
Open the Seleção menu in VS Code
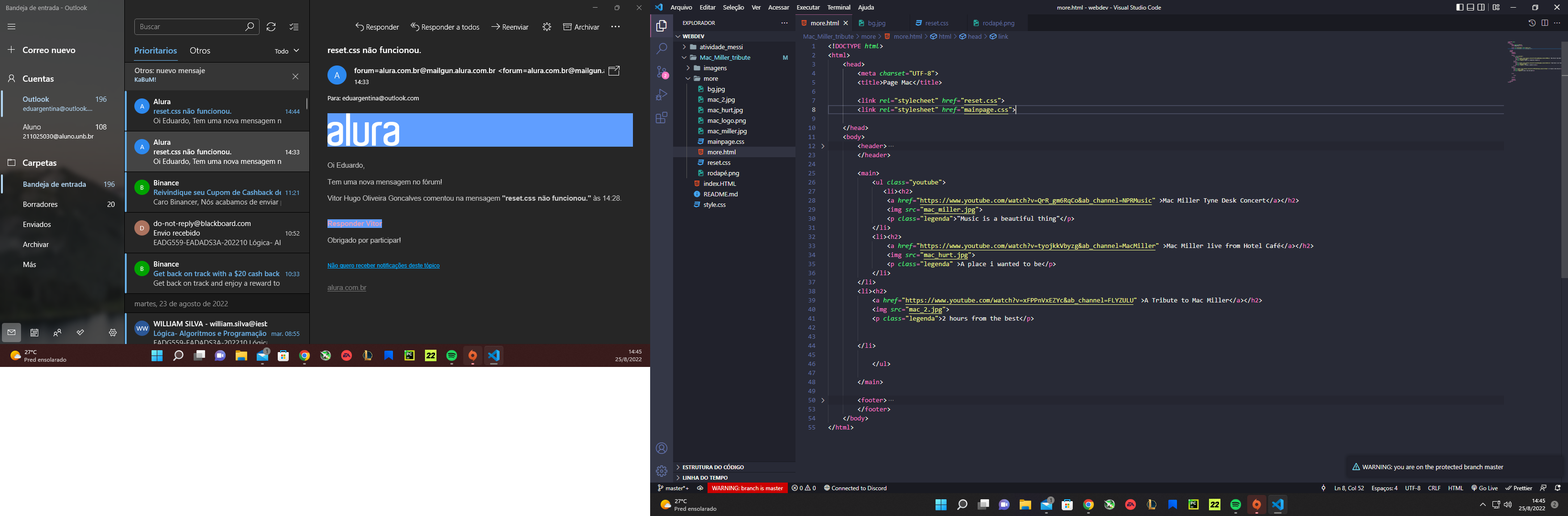733,7
